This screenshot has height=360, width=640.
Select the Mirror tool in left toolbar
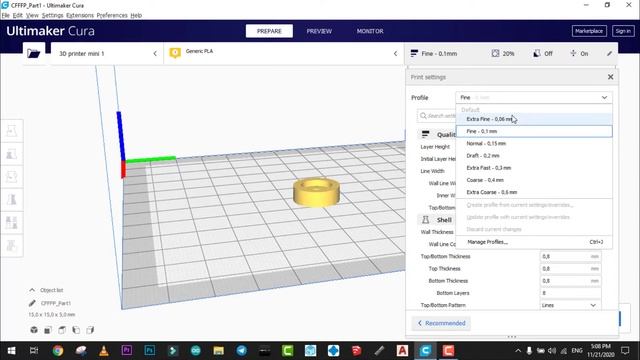[x=12, y=200]
